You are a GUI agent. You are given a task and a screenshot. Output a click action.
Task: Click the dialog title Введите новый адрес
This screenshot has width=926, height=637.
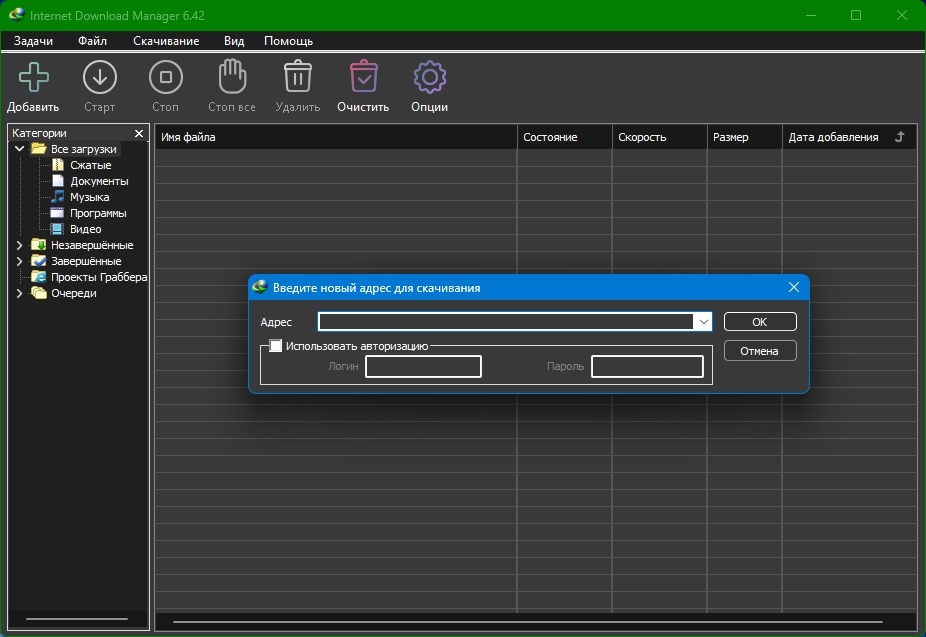click(x=376, y=288)
